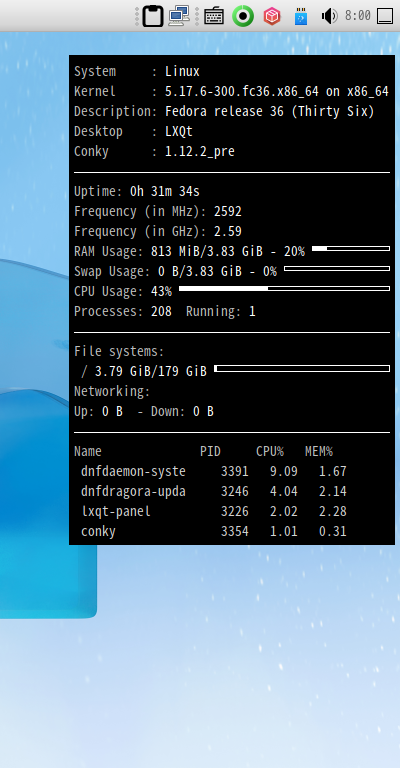Click the Swap Usage bar

(337, 268)
